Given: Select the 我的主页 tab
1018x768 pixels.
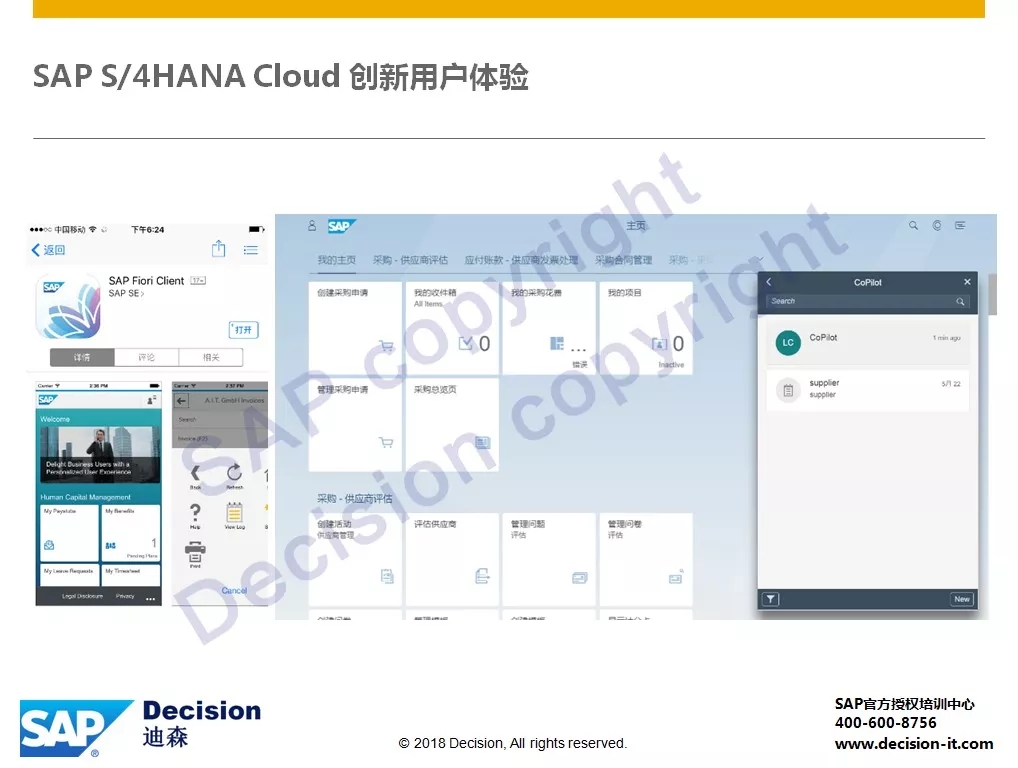Looking at the screenshot, I should pos(336,260).
